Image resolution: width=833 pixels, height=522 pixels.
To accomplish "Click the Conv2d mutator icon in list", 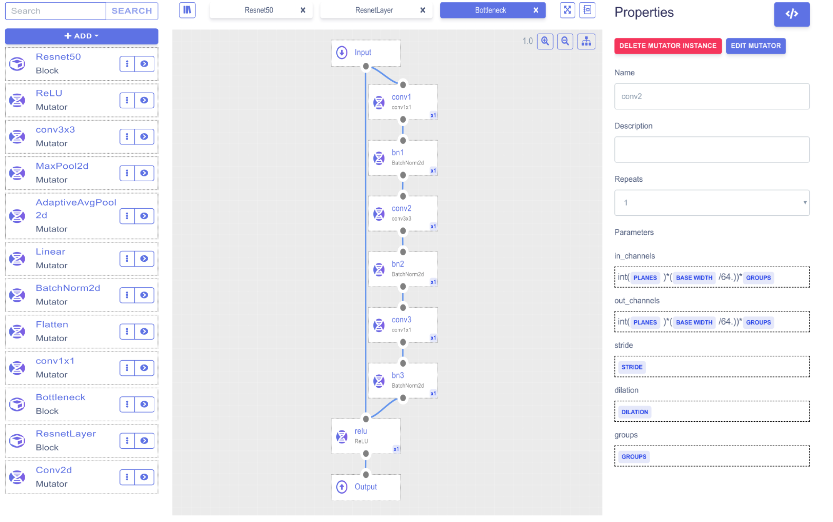I will click(18, 477).
